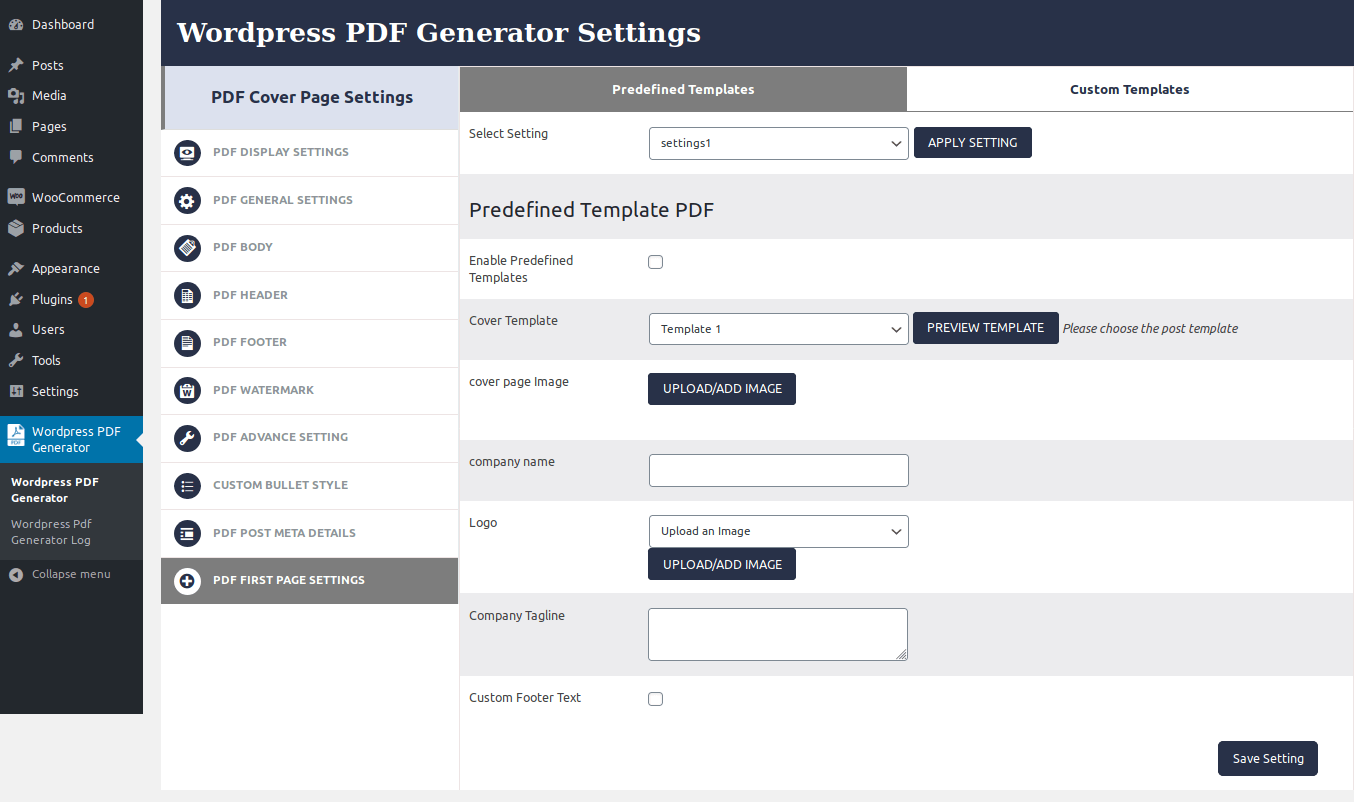Open the PDF Header section

pos(310,295)
